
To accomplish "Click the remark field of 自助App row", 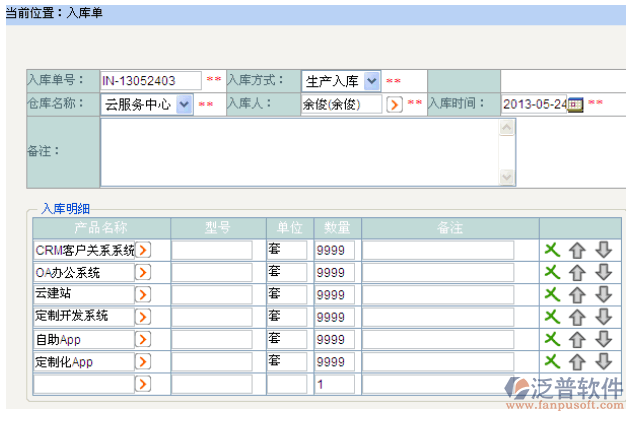I will point(437,339).
